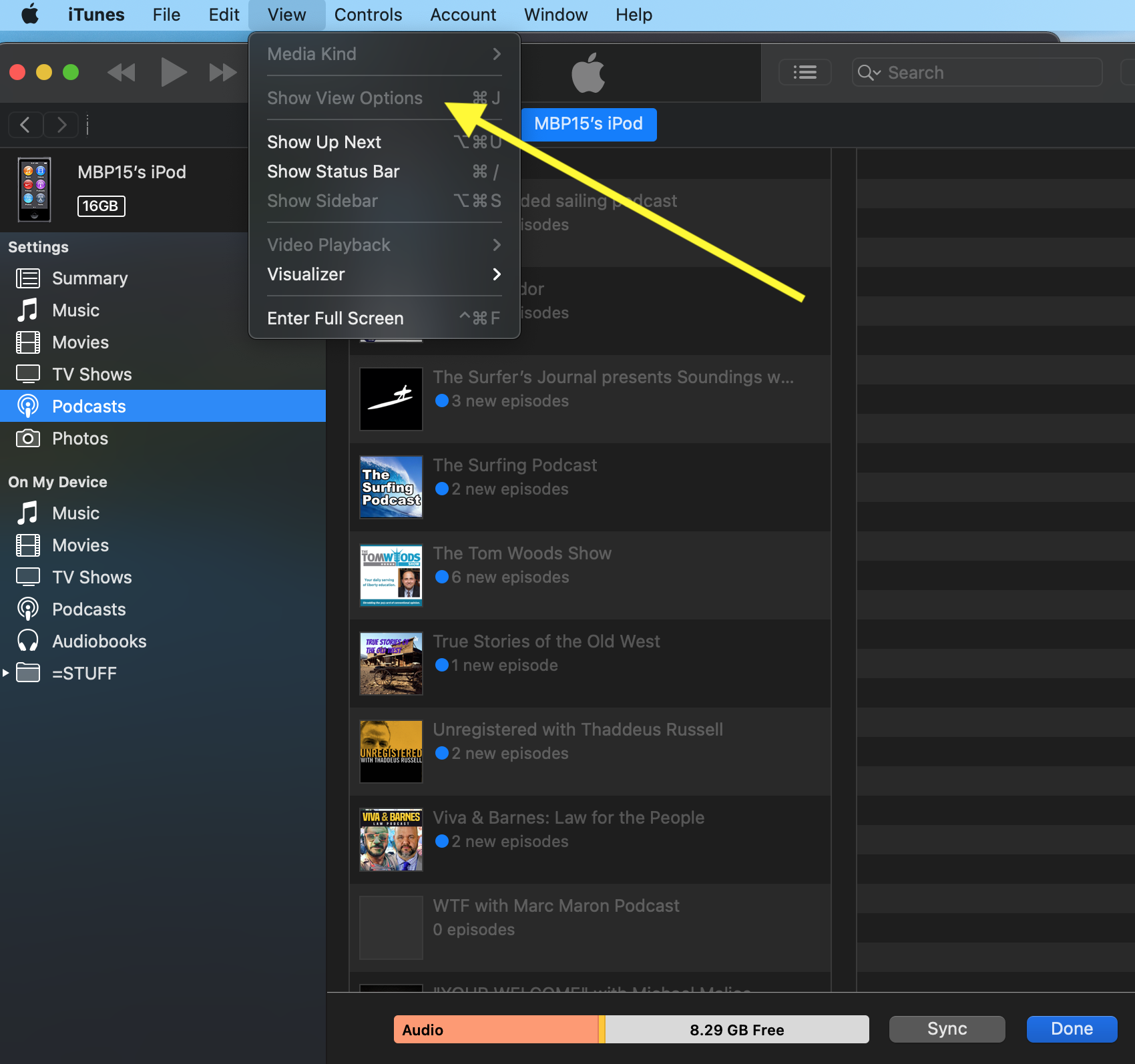This screenshot has height=1064, width=1135.
Task: Open the Window menu
Action: [555, 15]
